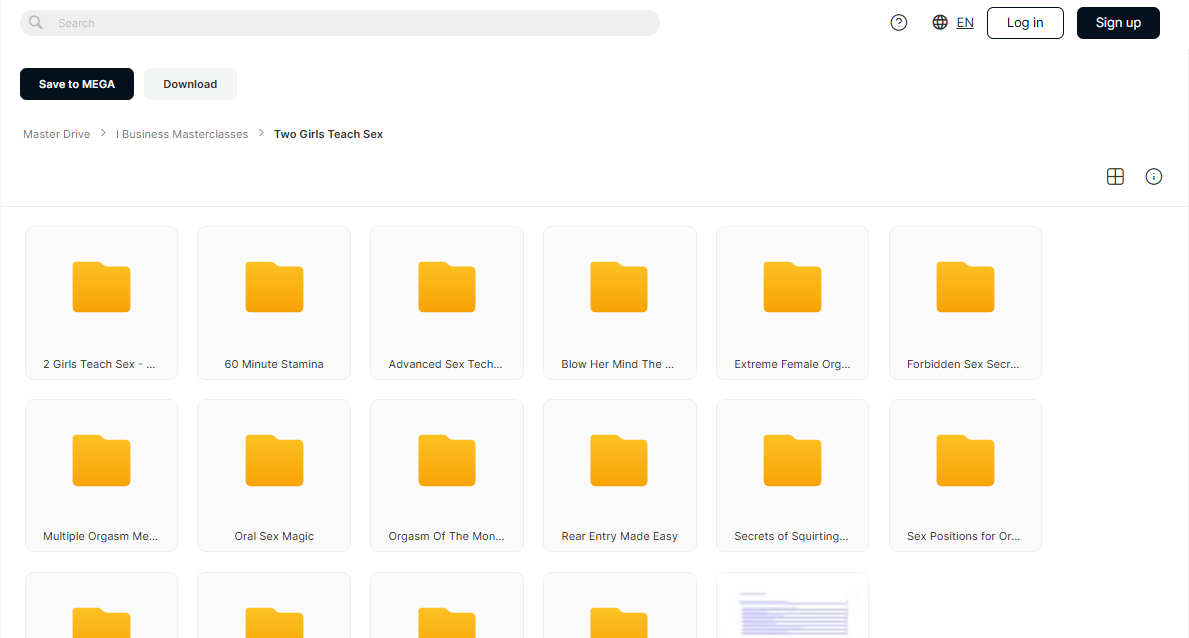Open the Oral Sex Magic folder
The width and height of the screenshot is (1189, 638).
274,476
